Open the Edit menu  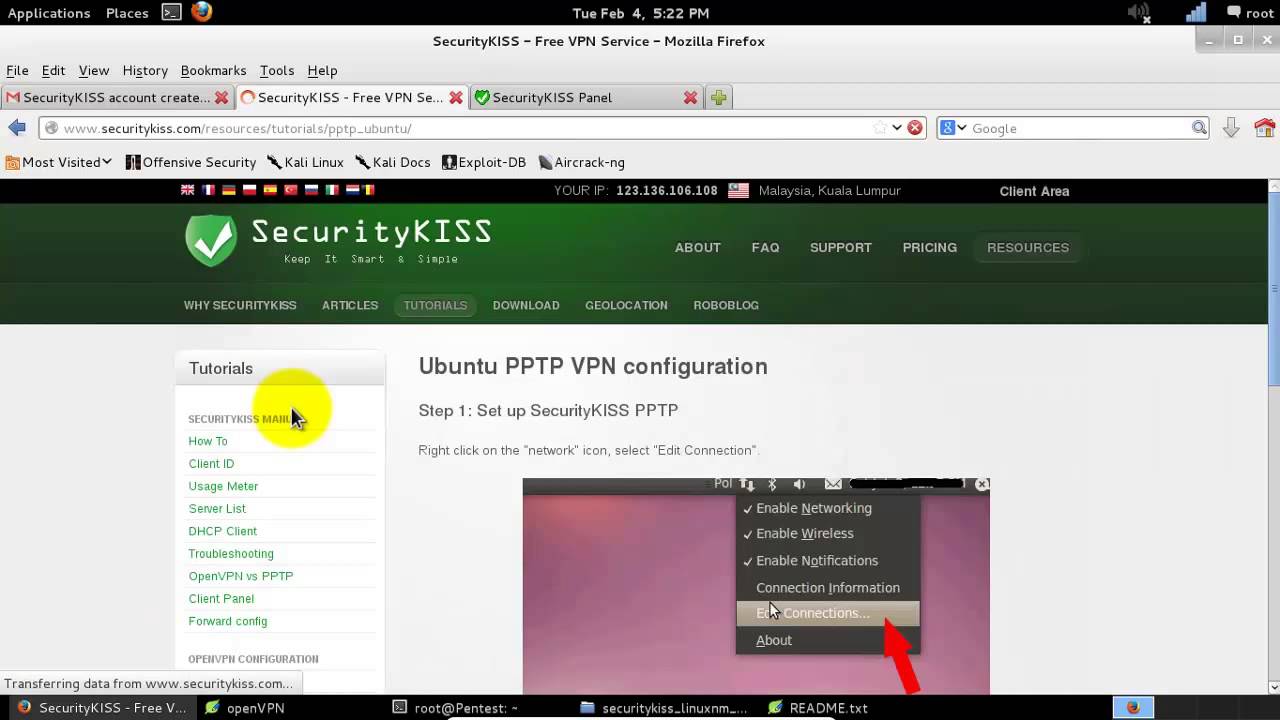tap(53, 70)
